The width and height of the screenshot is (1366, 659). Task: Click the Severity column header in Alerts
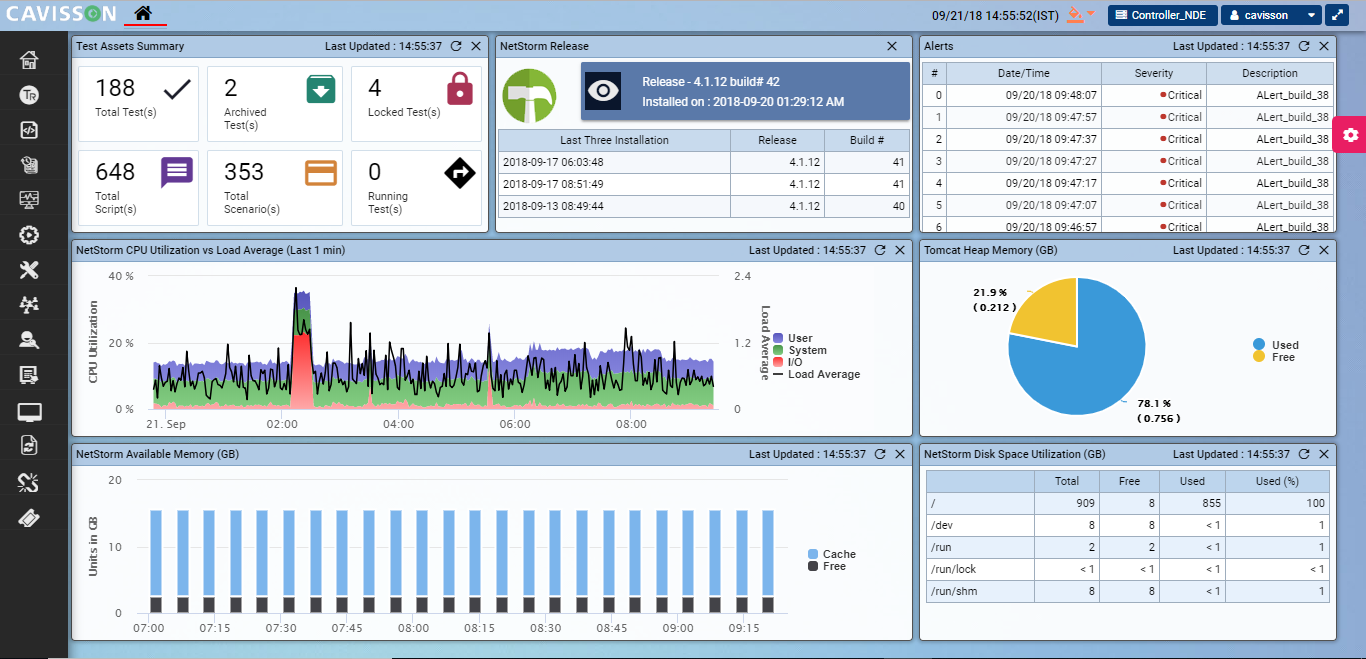point(1154,73)
